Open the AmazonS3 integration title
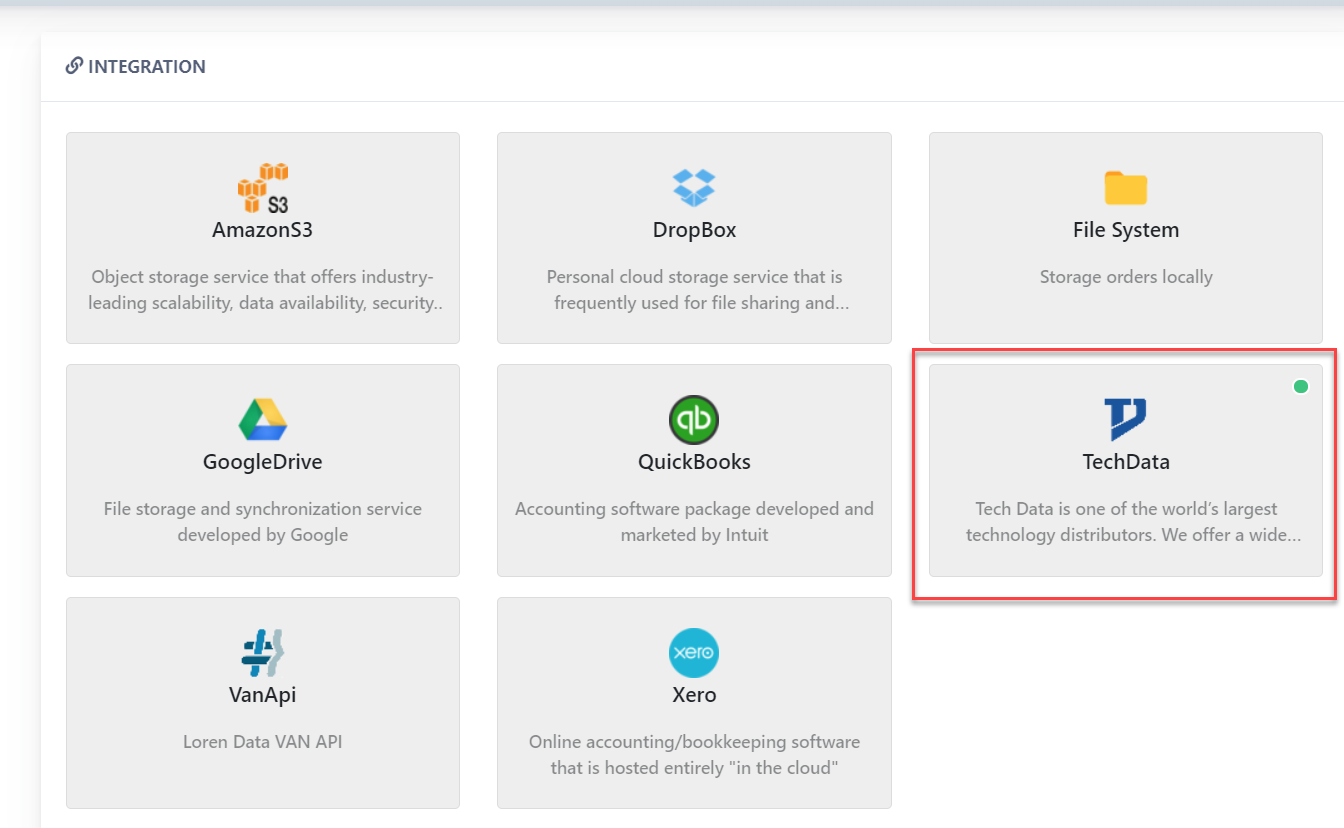This screenshot has width=1344, height=828. point(263,230)
